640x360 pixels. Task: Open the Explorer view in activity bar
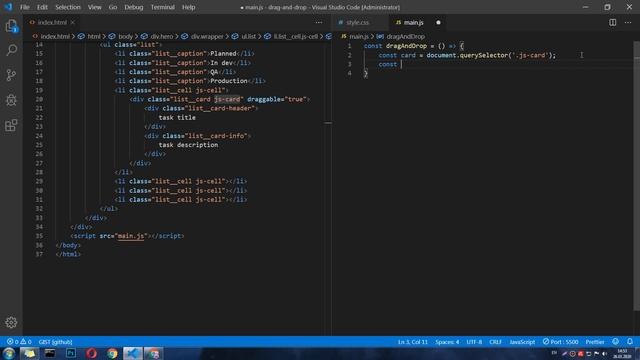click(x=11, y=26)
